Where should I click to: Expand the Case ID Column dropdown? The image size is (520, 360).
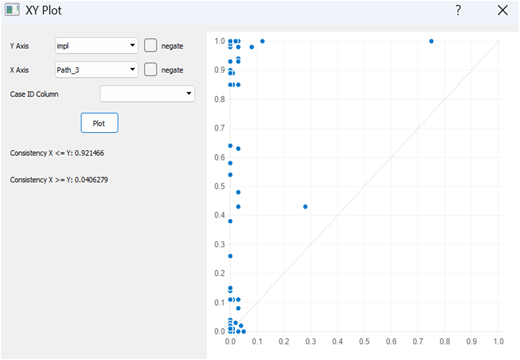(147, 94)
